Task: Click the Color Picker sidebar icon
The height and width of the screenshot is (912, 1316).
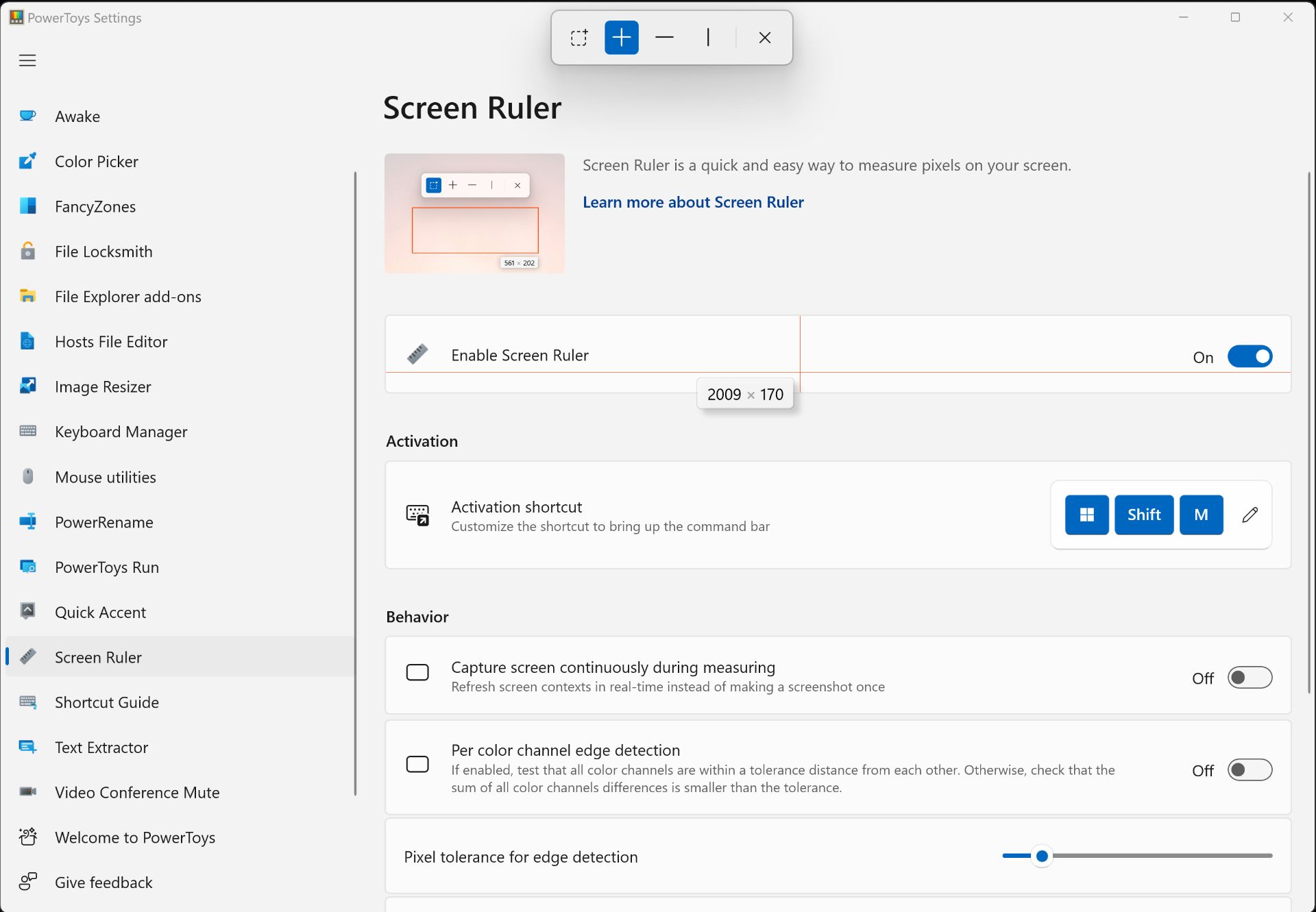Action: click(28, 162)
